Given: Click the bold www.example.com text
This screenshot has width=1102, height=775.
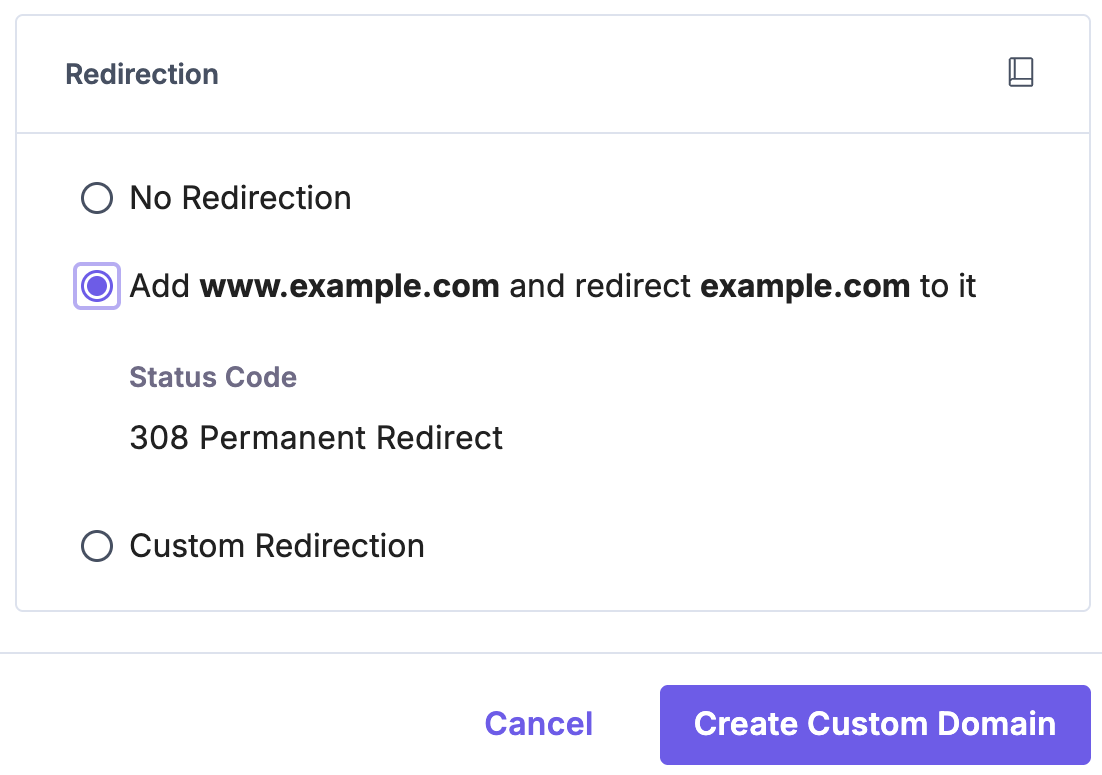Looking at the screenshot, I should (349, 286).
